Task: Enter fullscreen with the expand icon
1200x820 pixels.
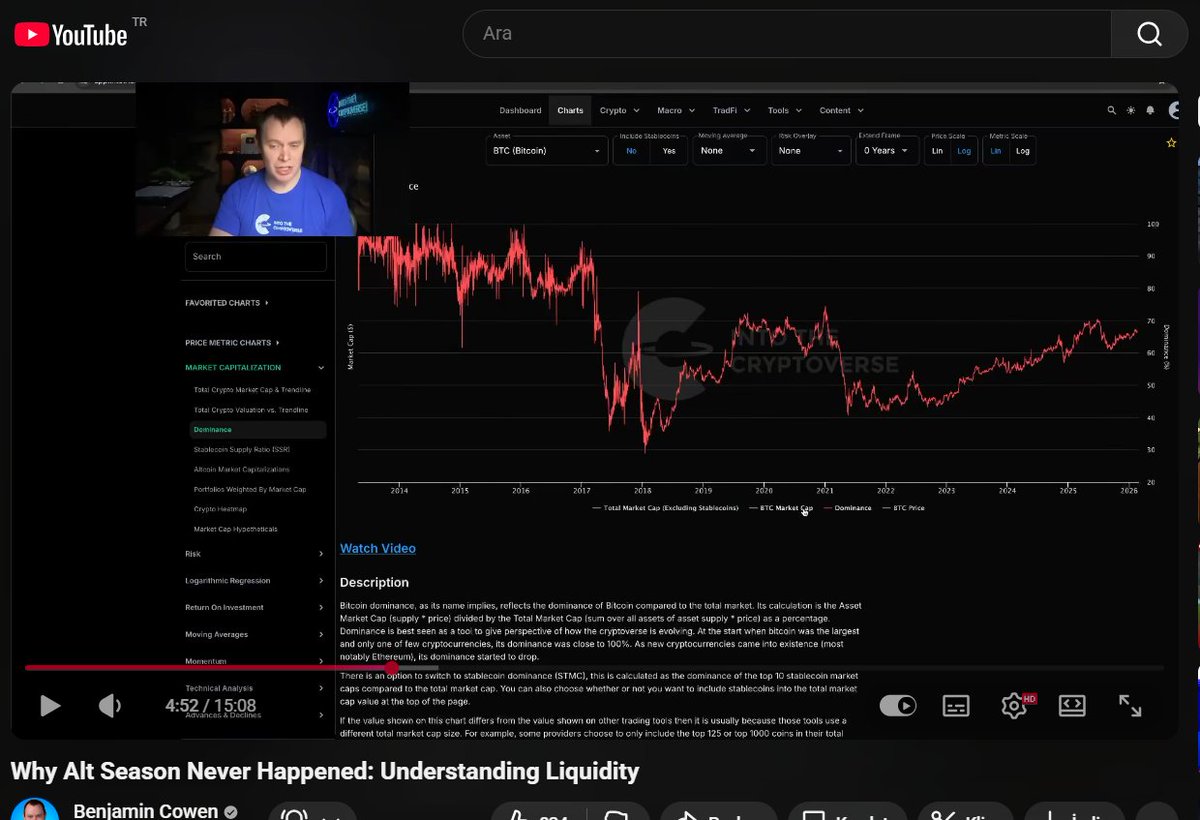Action: click(1130, 706)
